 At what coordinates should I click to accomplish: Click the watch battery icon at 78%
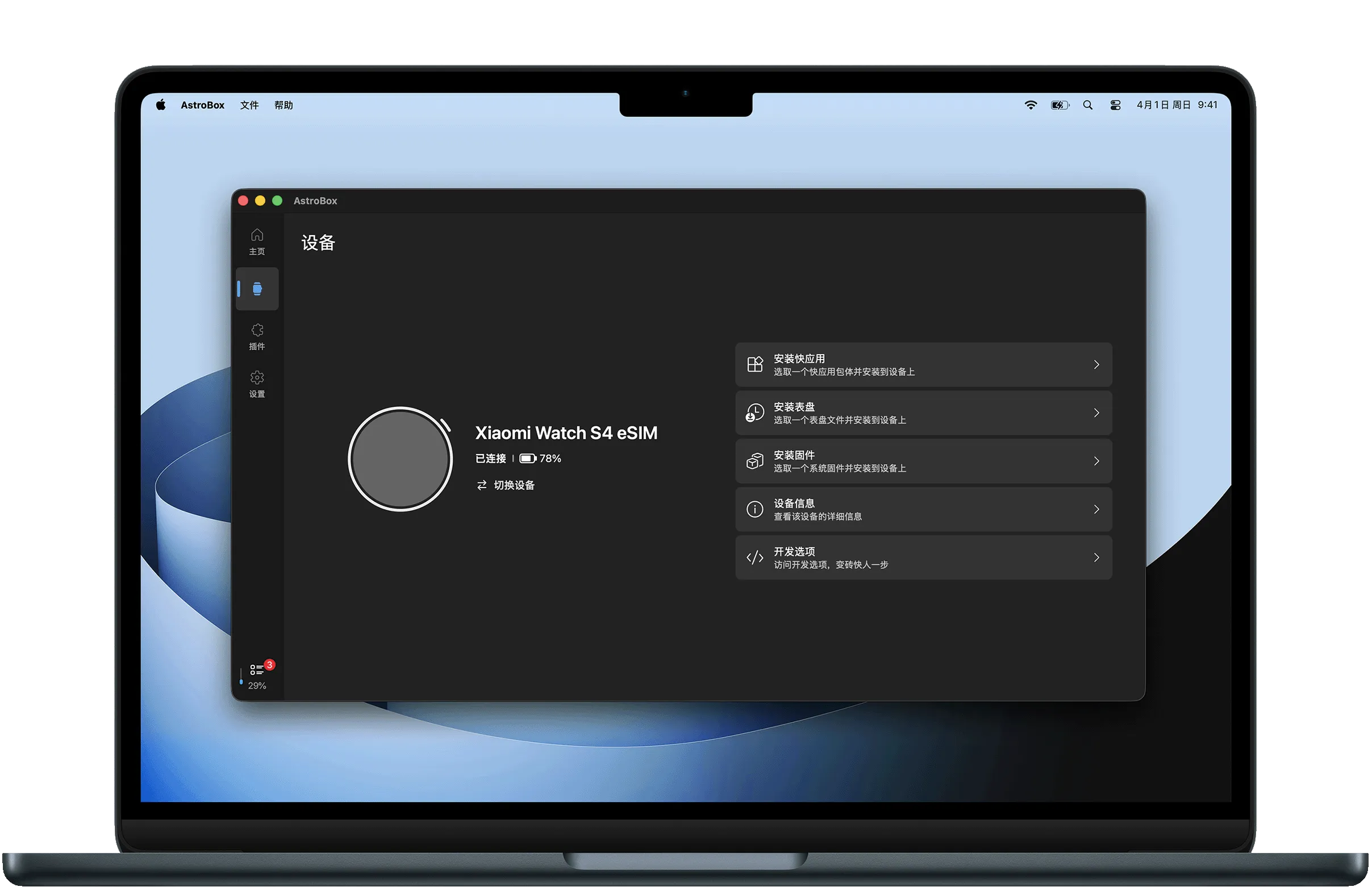[x=528, y=459]
